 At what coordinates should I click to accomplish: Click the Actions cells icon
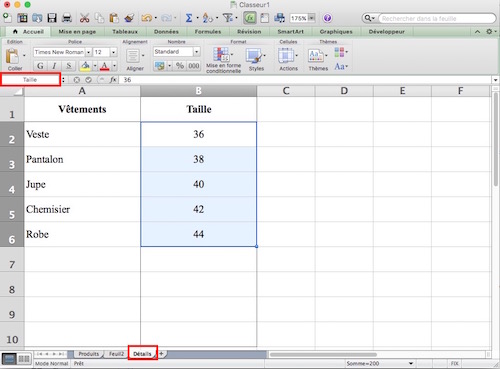coord(286,55)
